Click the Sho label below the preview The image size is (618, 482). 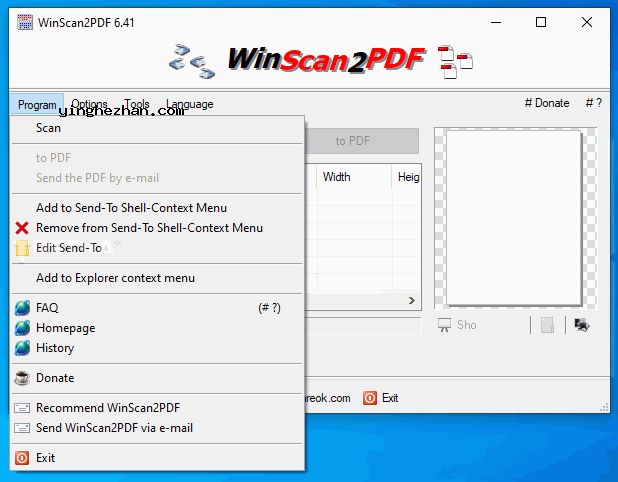pos(467,325)
